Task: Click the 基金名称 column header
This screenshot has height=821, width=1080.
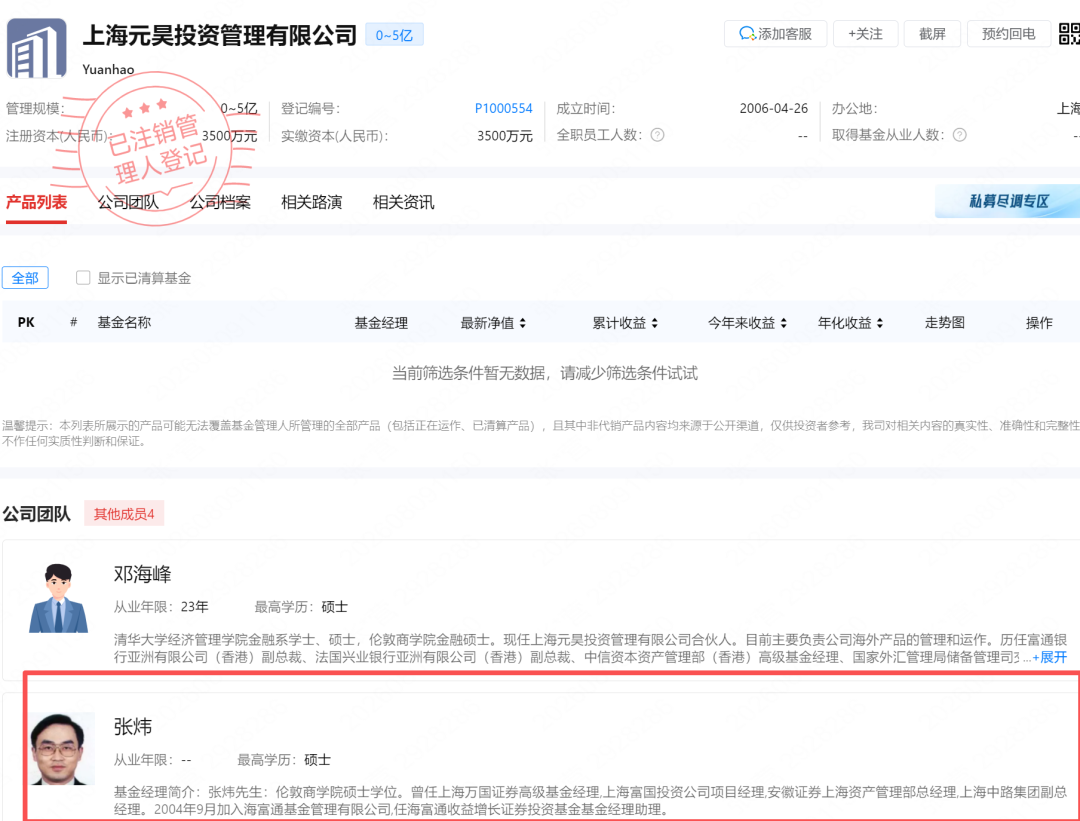Action: point(124,322)
